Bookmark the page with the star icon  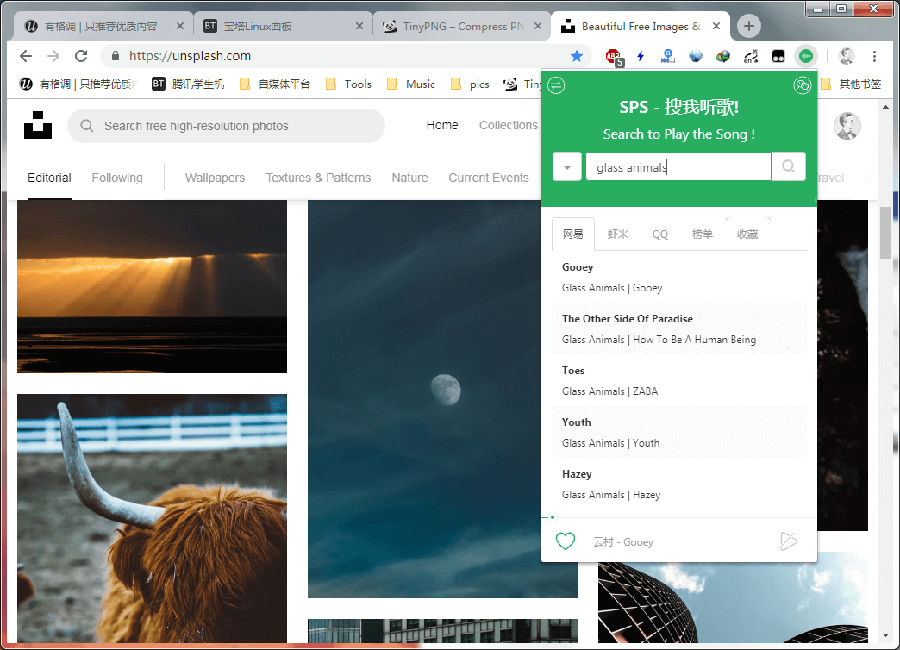tap(577, 57)
